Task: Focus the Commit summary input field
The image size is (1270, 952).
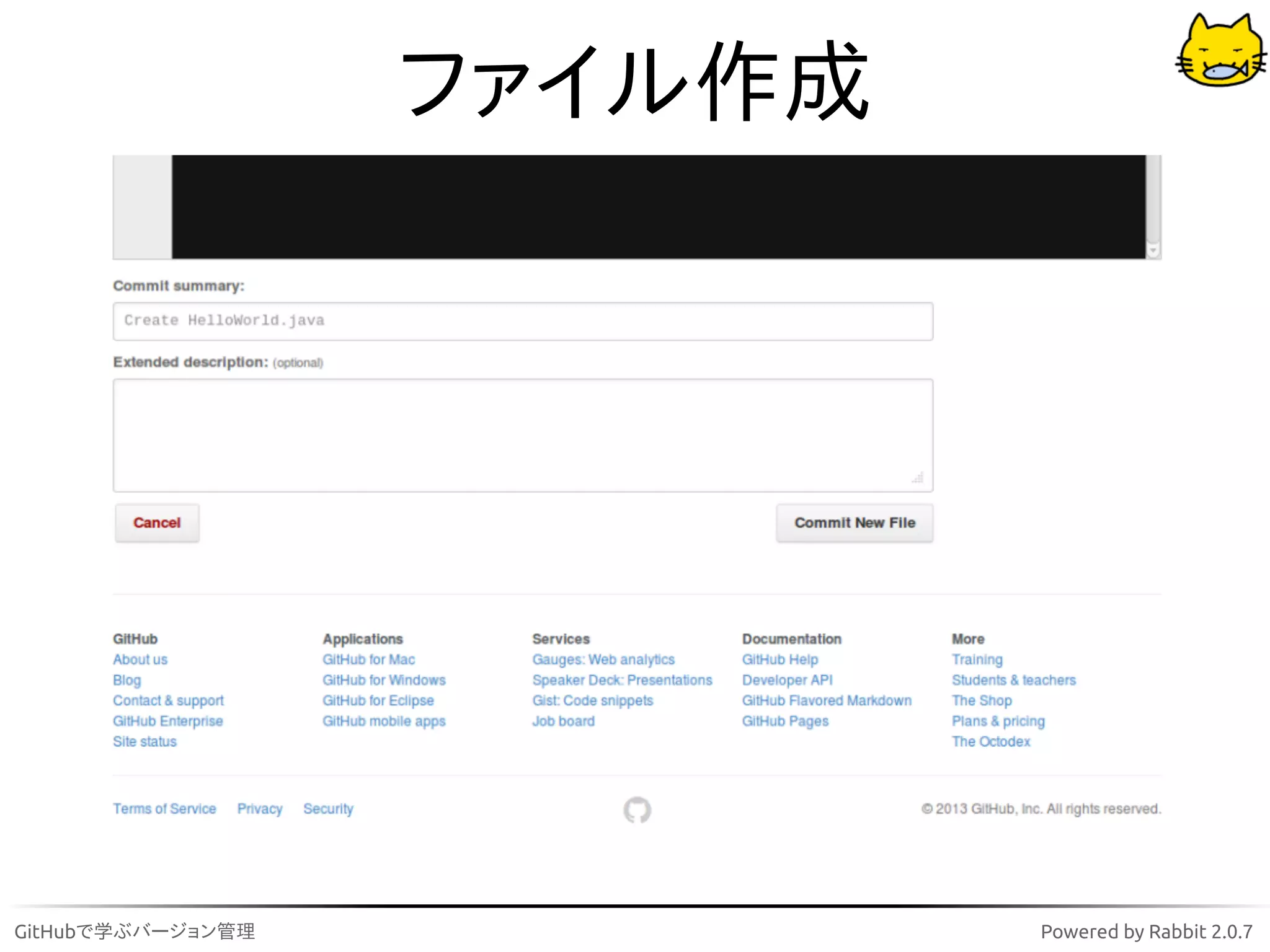Action: (523, 321)
